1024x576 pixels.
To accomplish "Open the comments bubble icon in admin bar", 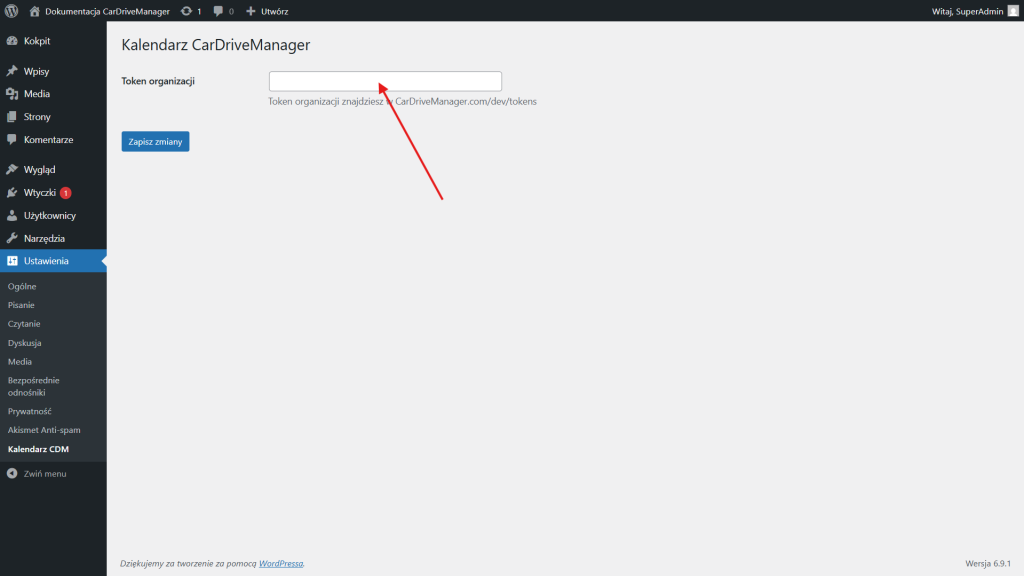I will coord(218,11).
